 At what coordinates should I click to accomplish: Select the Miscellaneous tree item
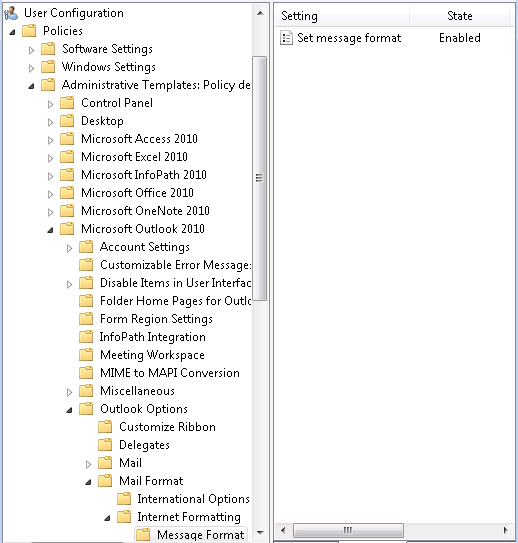(137, 391)
